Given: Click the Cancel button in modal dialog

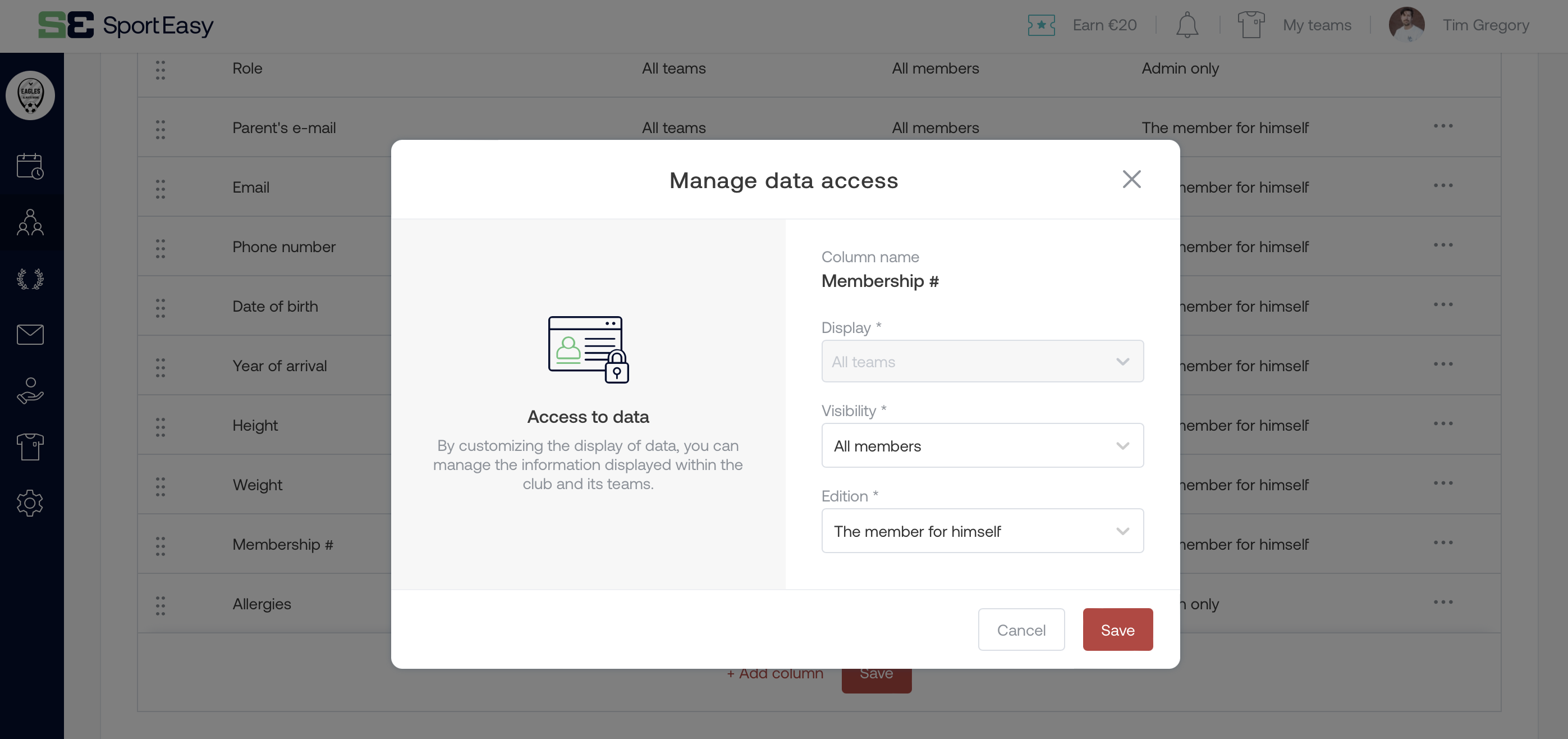Looking at the screenshot, I should [x=1021, y=629].
